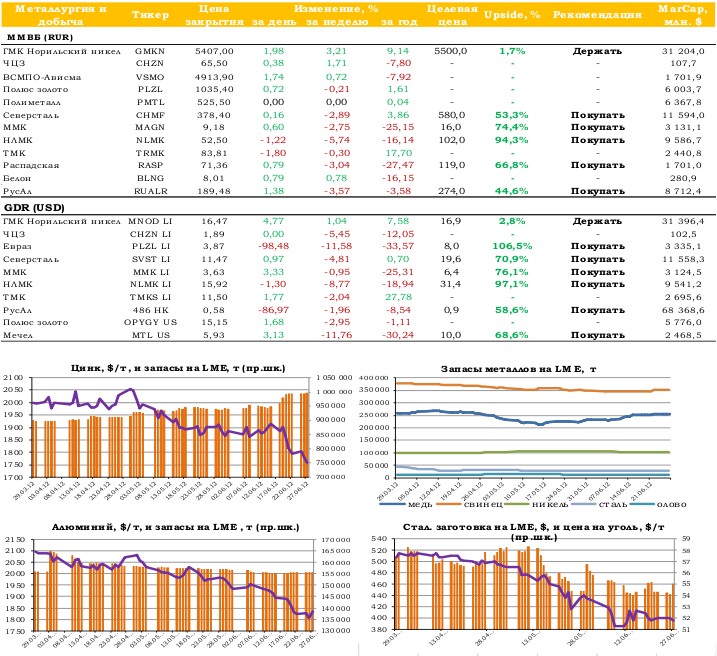Select the 'GDR (USD)' section label

tap(34, 208)
